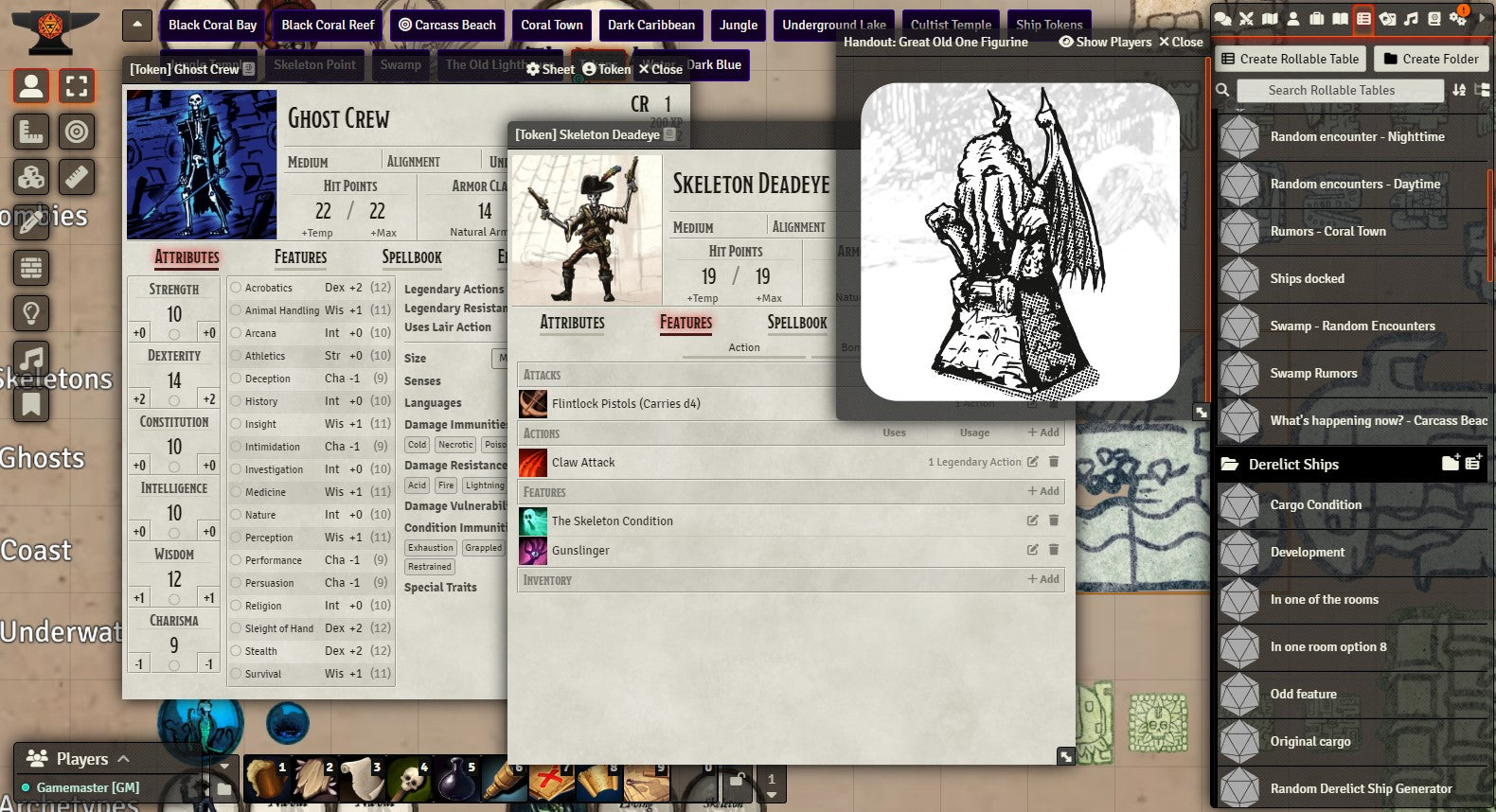
Task: Toggle Perception skill proficiency circle
Action: 237,538
